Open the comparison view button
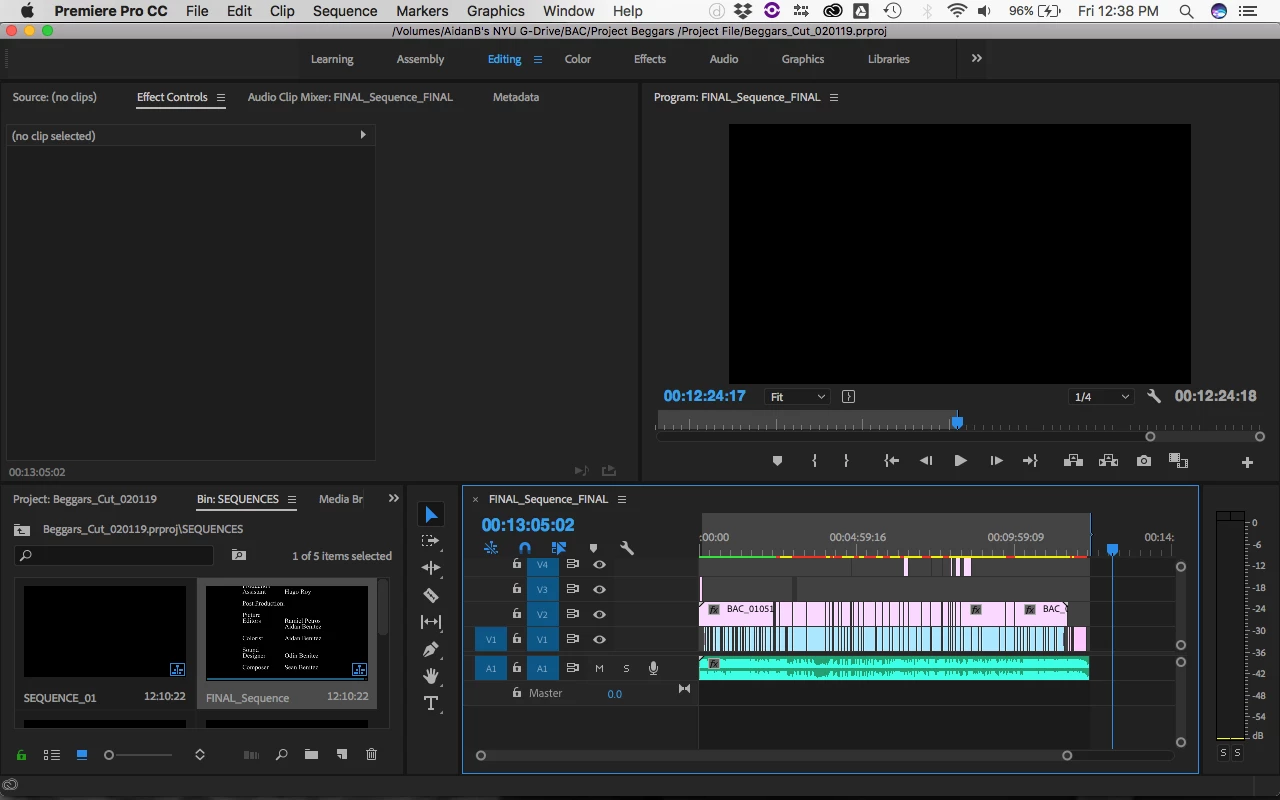1280x800 pixels. tap(1178, 461)
